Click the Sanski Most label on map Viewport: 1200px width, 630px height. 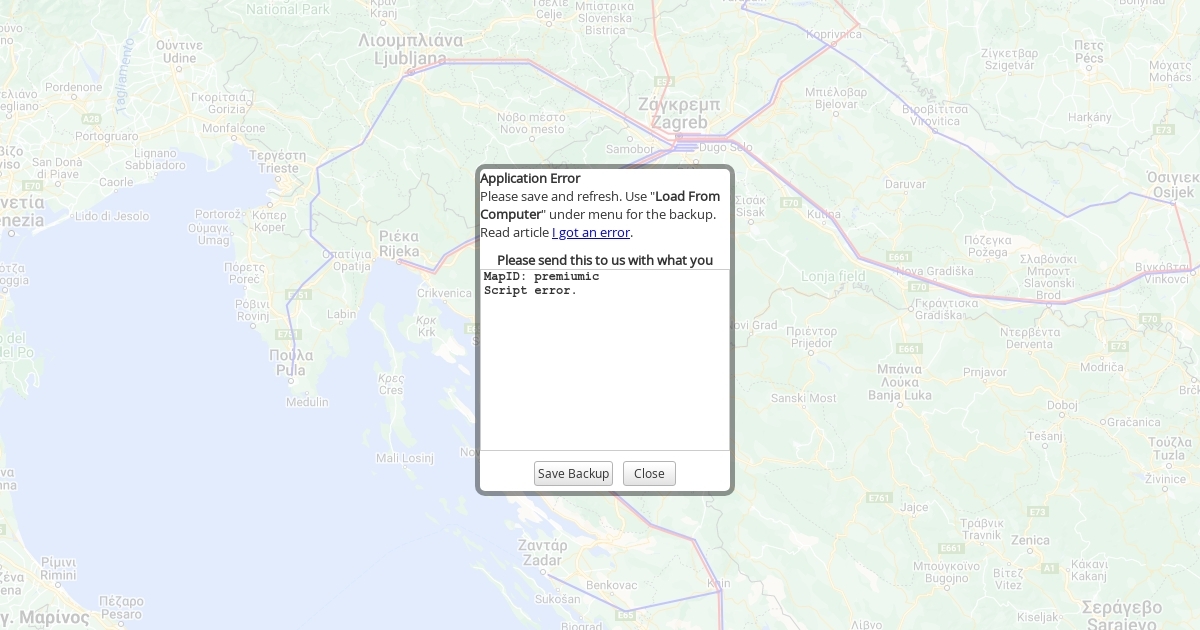coord(803,398)
